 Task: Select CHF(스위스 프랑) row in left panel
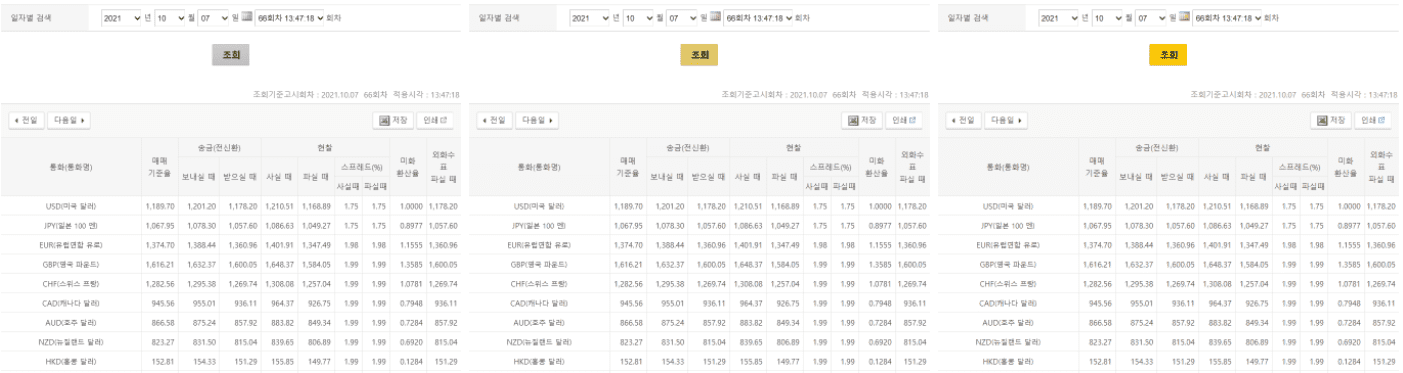click(x=230, y=284)
